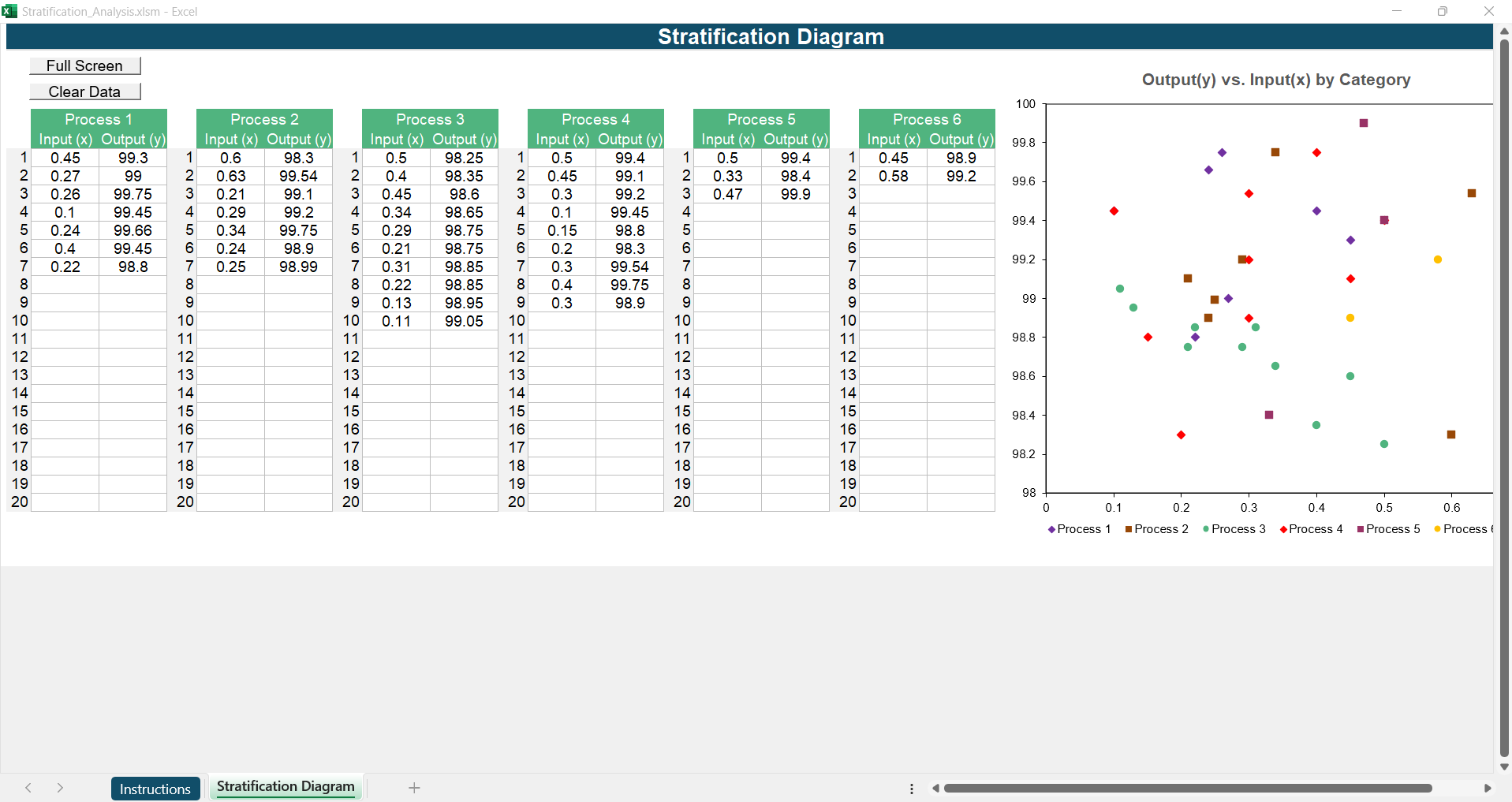Click the previous sheet navigation arrow
The width and height of the screenshot is (1512, 802).
(x=28, y=788)
